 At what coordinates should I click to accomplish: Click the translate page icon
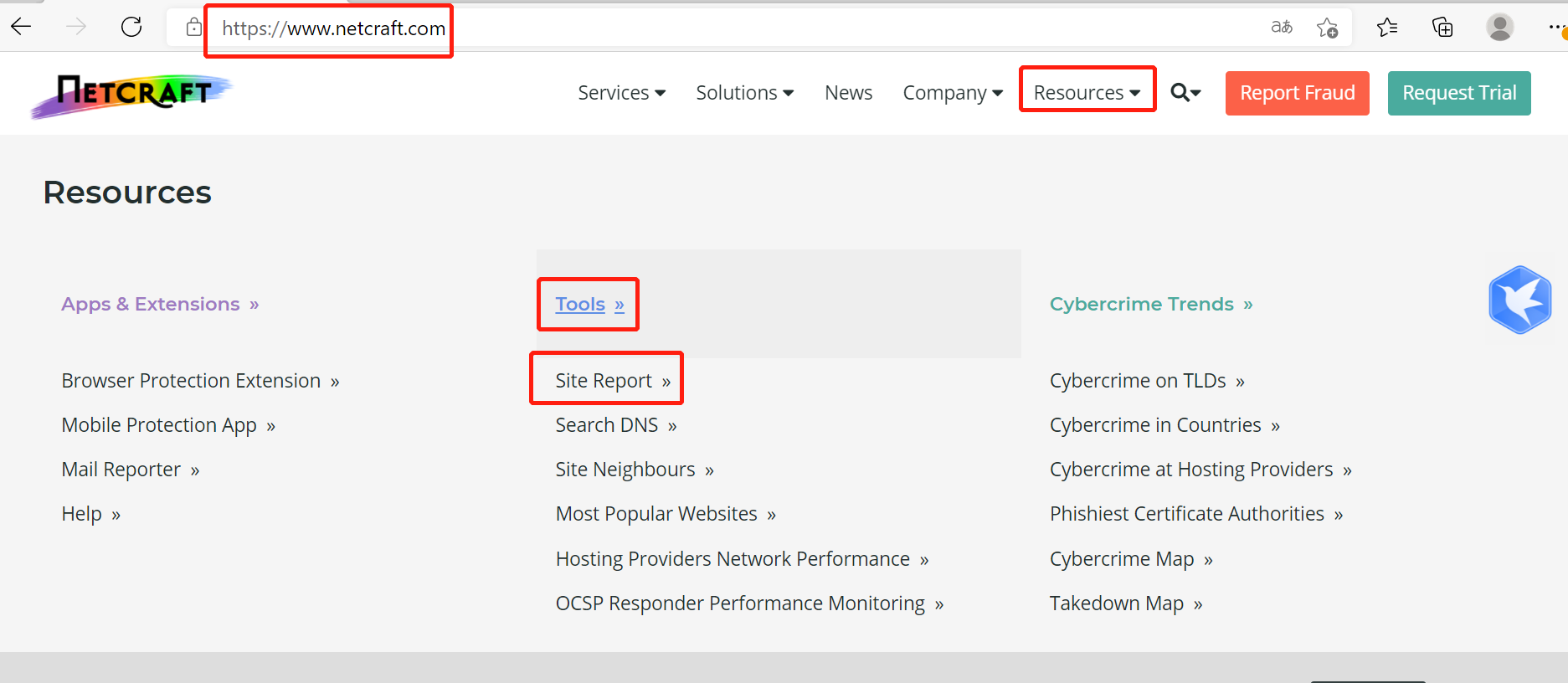(1281, 28)
